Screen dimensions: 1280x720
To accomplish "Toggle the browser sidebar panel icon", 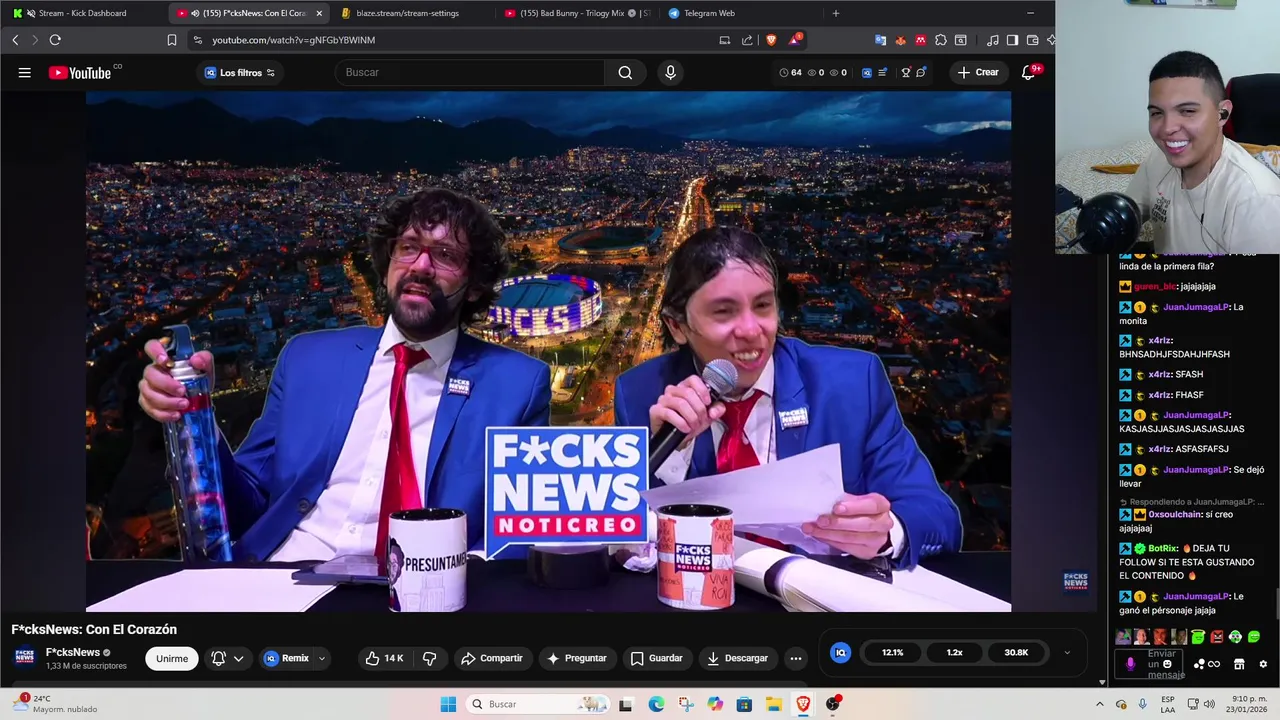I will point(1012,40).
